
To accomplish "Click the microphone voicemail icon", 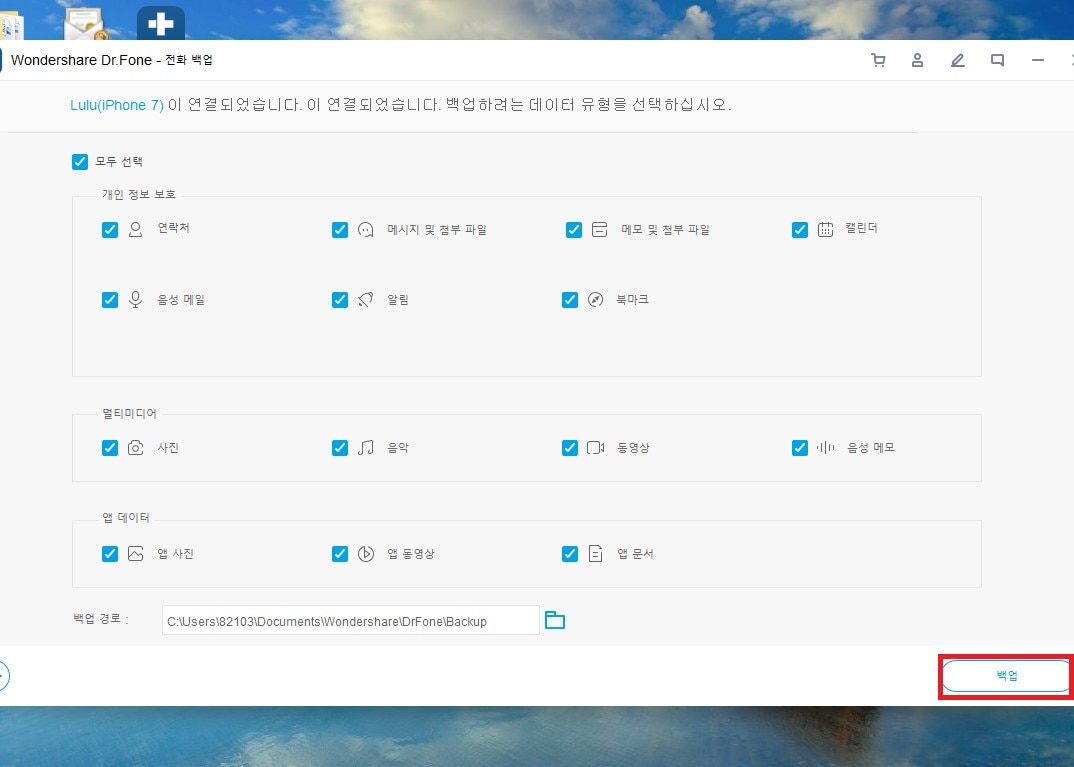I will [136, 299].
